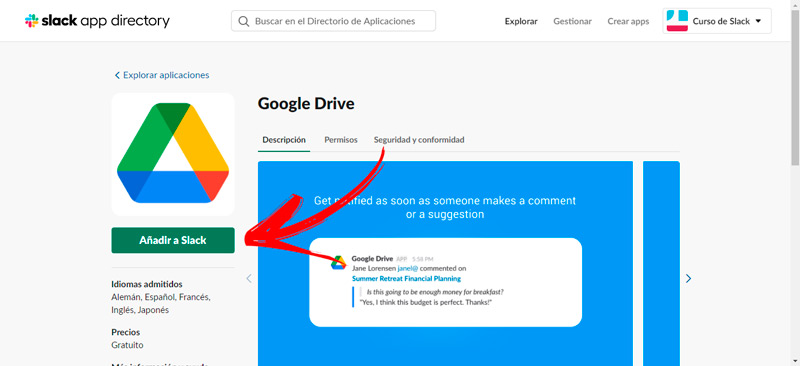
Task: Click the Añadir a Slack button
Action: 173,240
